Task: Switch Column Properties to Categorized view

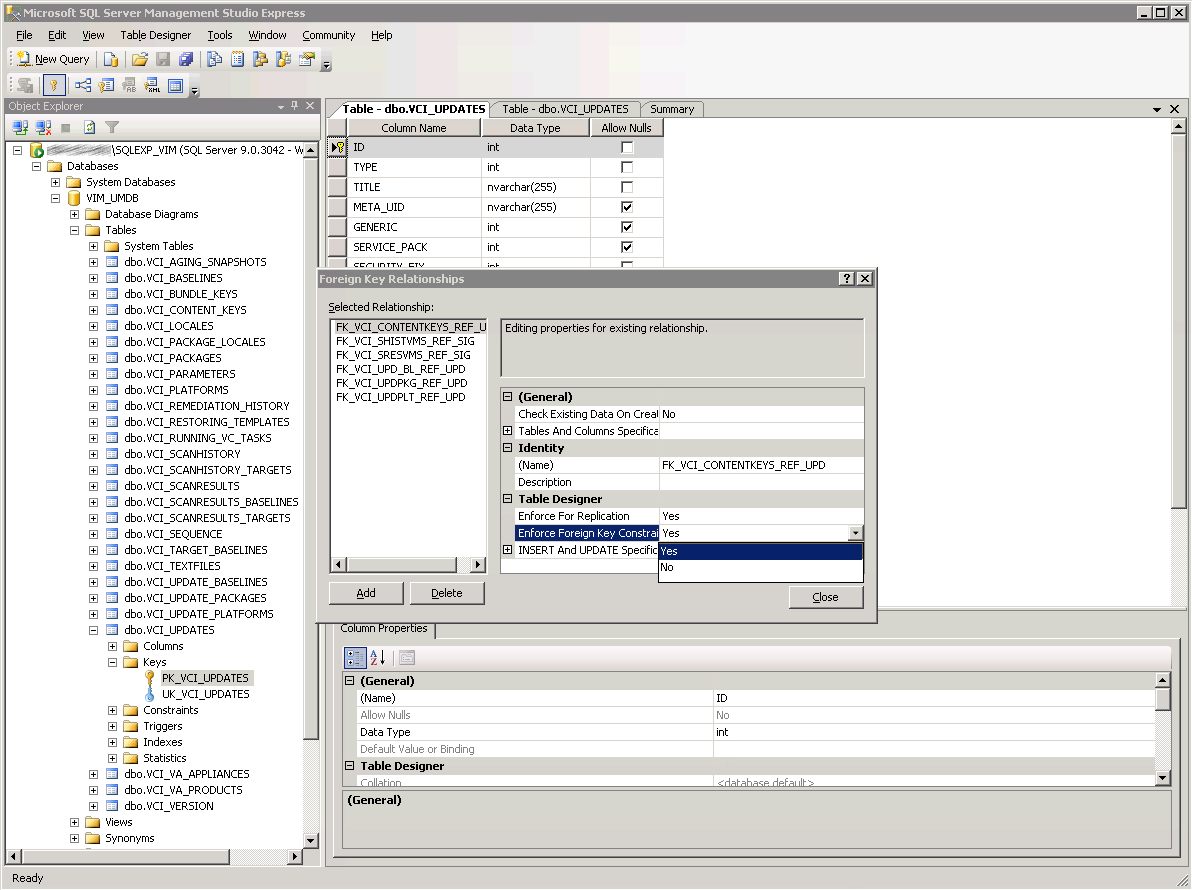Action: point(355,658)
